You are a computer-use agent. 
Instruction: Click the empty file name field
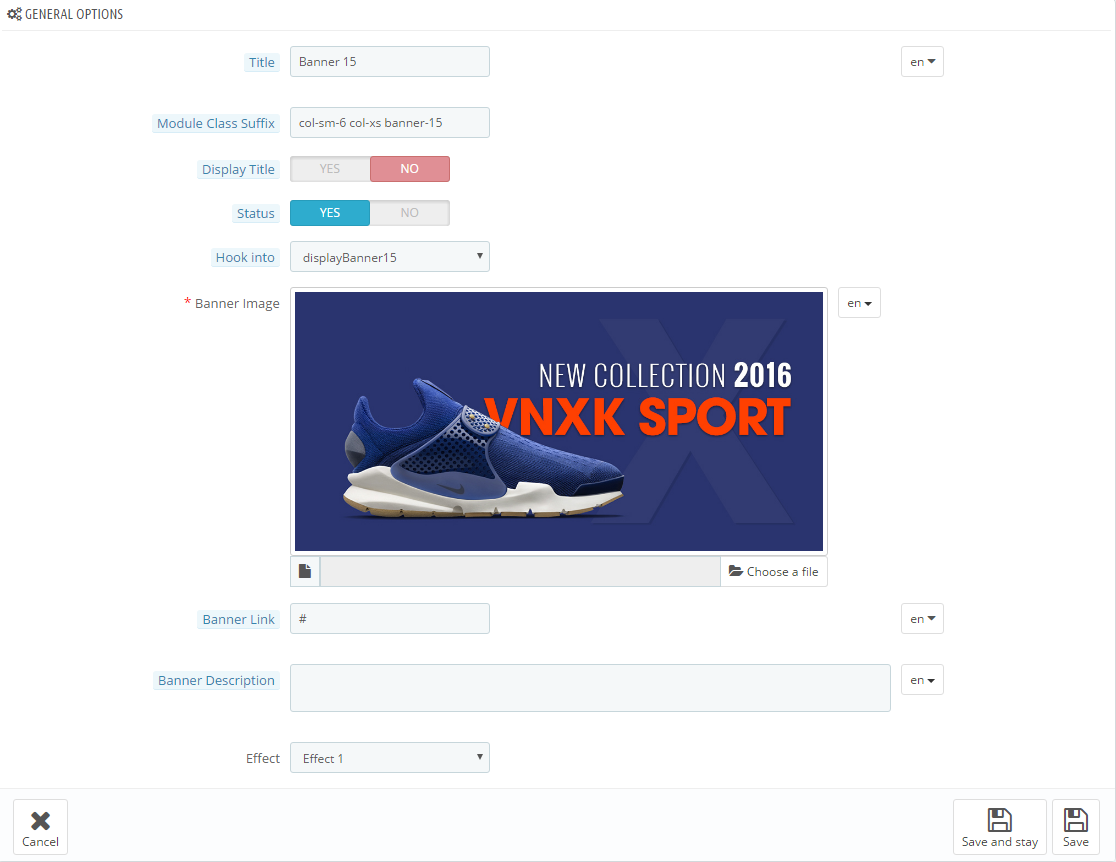coord(520,572)
